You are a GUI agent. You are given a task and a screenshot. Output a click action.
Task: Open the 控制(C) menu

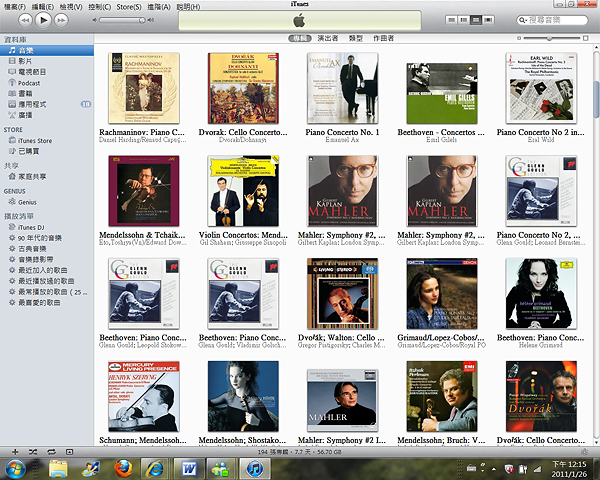99,7
